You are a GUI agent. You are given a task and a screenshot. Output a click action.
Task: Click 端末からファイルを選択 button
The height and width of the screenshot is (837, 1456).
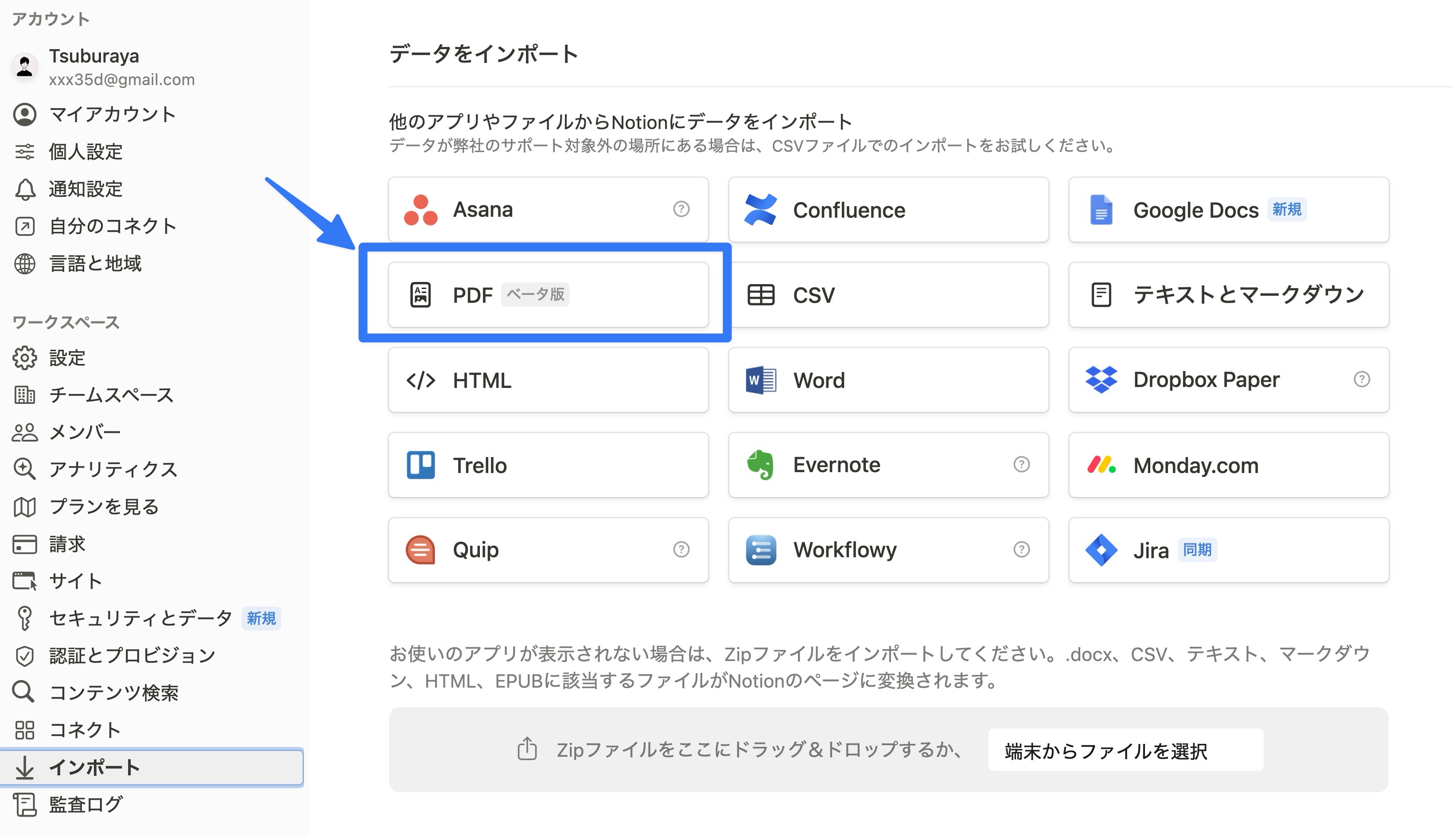pos(1125,750)
